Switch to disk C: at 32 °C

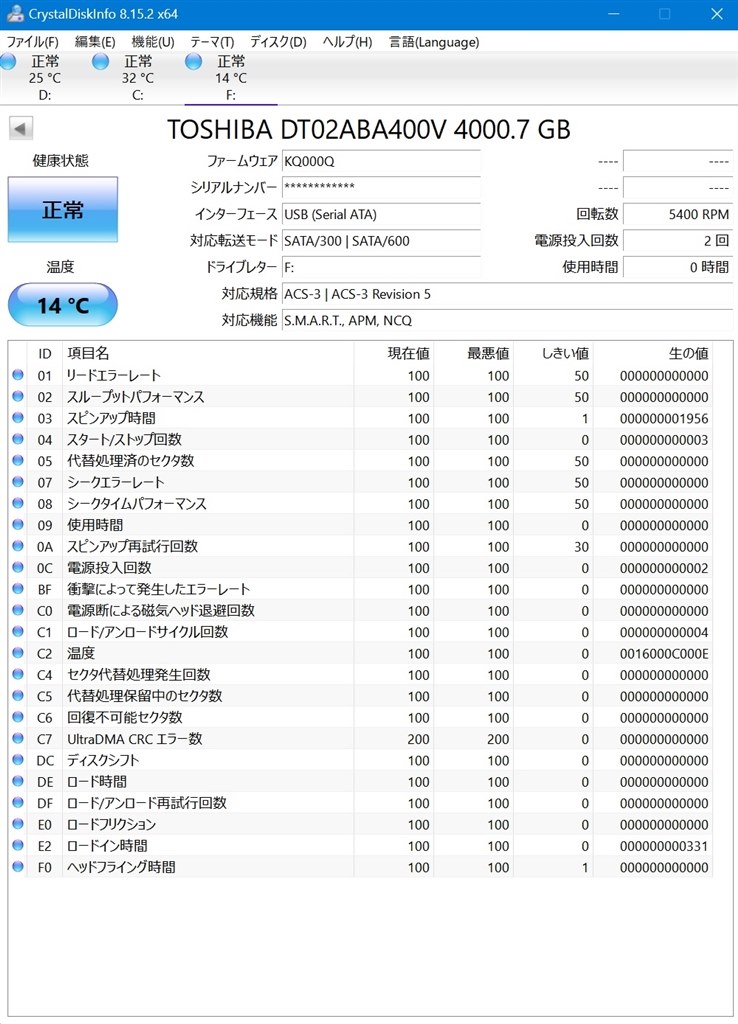(138, 78)
